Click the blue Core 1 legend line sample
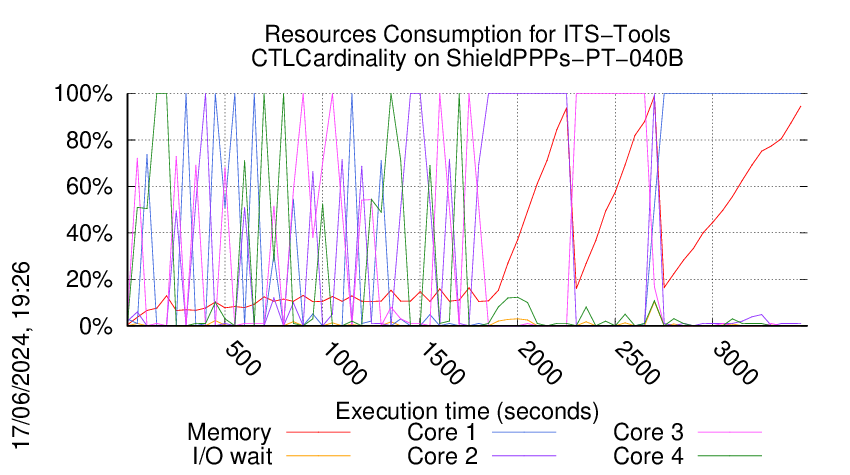Screen dimensions: 850x475 (524, 433)
